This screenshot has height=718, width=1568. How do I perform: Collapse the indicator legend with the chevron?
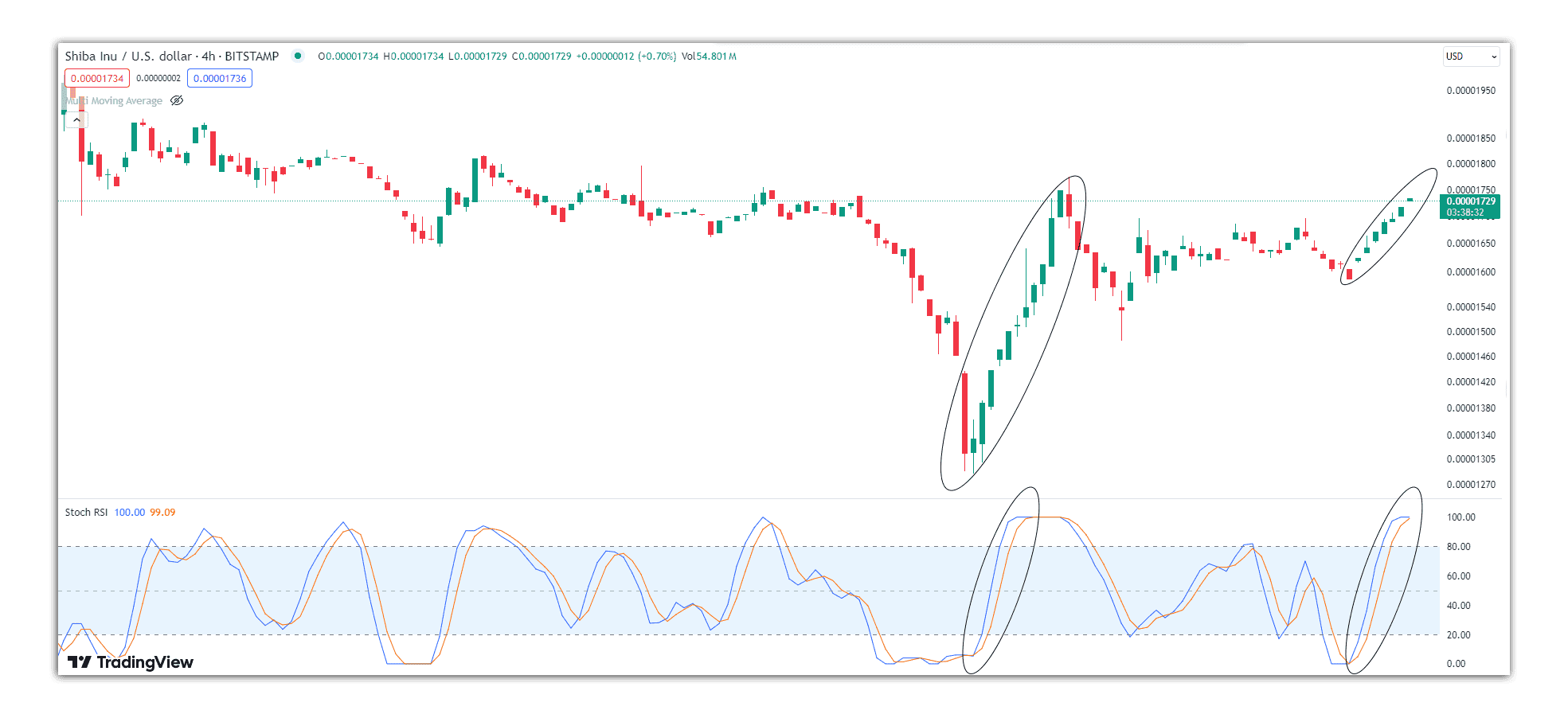pyautogui.click(x=76, y=120)
